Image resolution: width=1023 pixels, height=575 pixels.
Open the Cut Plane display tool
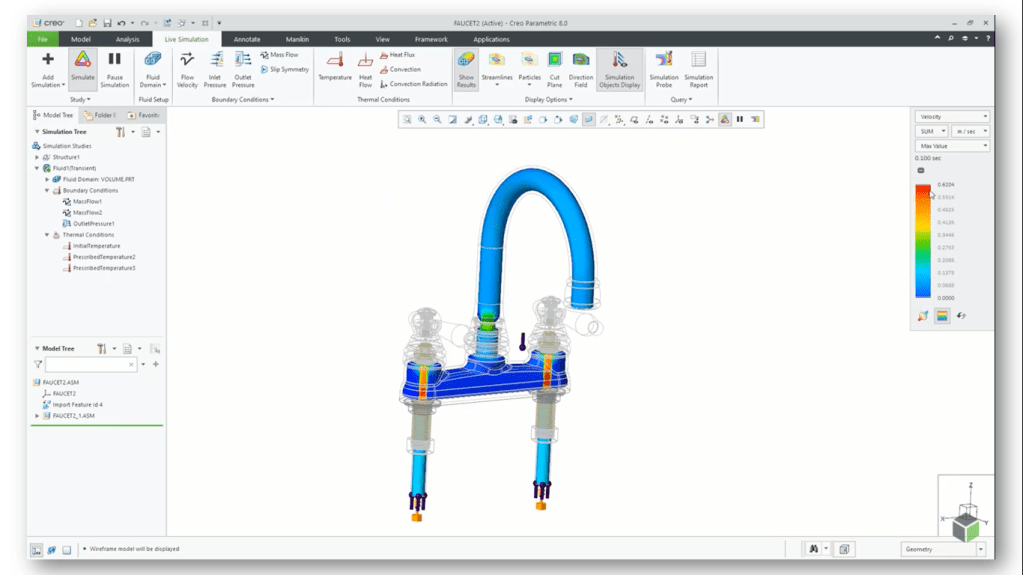click(x=554, y=61)
